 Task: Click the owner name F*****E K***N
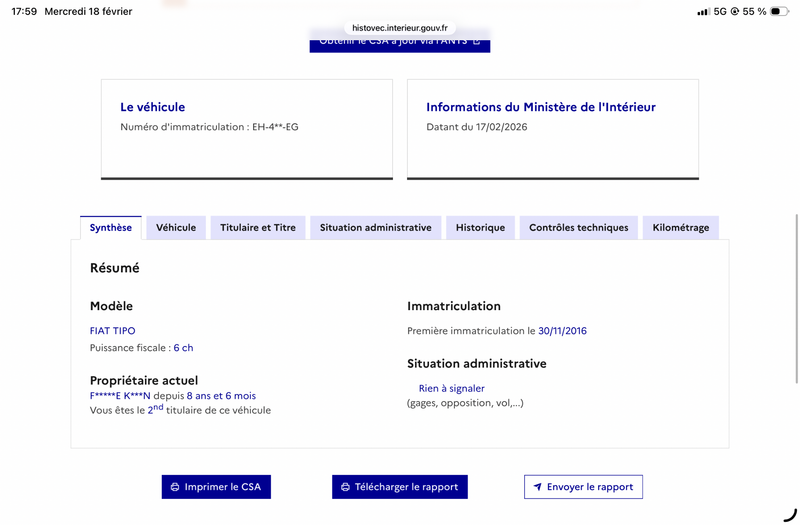point(120,395)
